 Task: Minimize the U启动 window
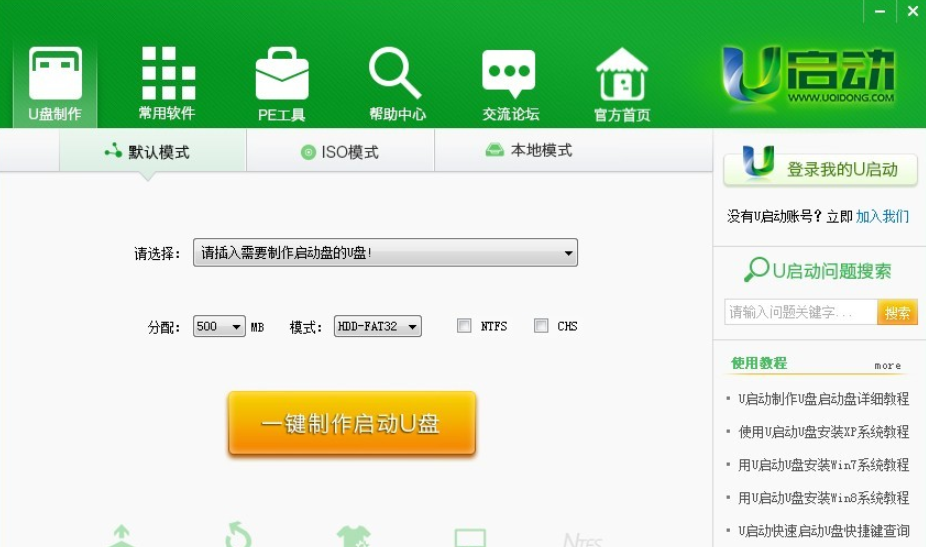tap(880, 11)
